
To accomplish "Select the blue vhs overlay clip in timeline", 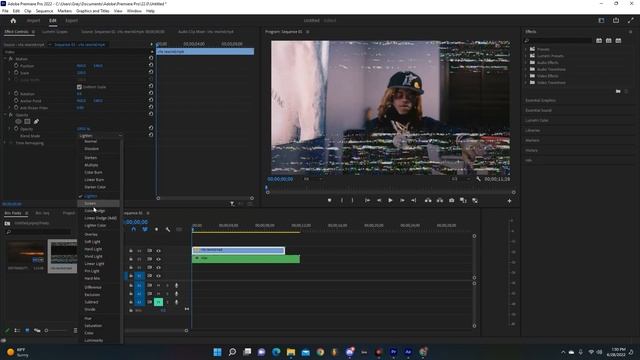I will [238, 250].
